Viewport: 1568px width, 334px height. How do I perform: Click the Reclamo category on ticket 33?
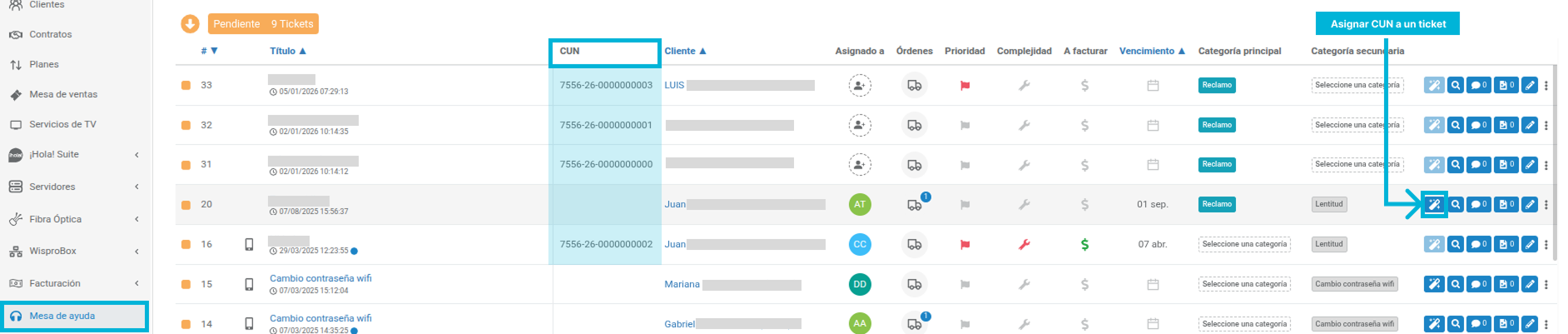(x=1217, y=85)
